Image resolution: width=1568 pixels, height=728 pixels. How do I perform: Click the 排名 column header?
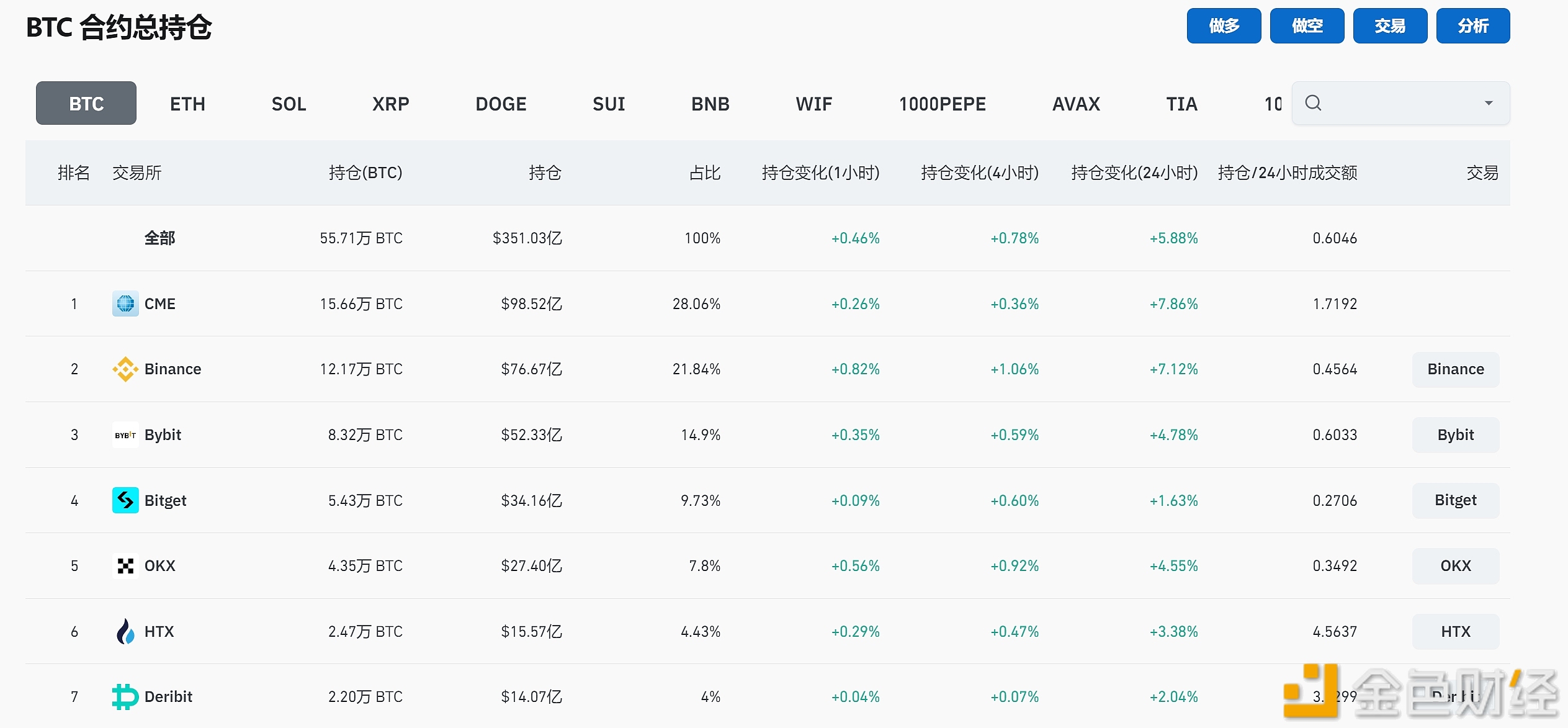(x=74, y=173)
